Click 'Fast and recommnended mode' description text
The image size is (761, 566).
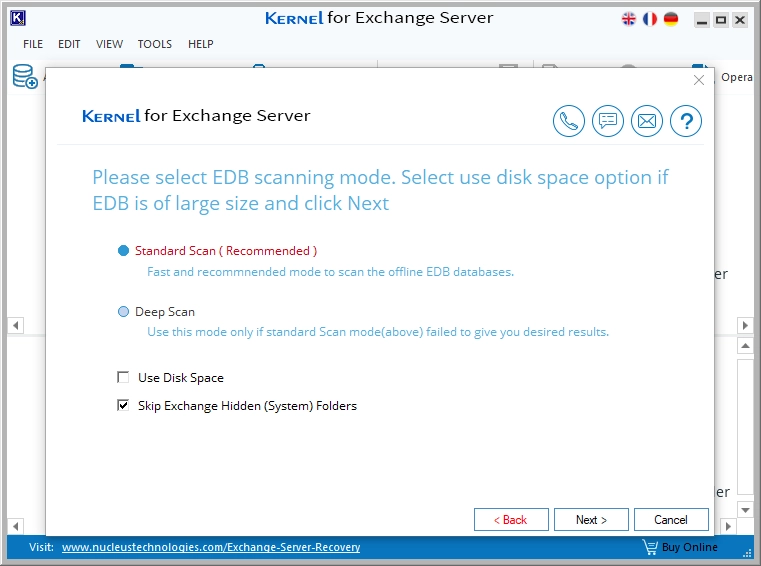point(330,272)
